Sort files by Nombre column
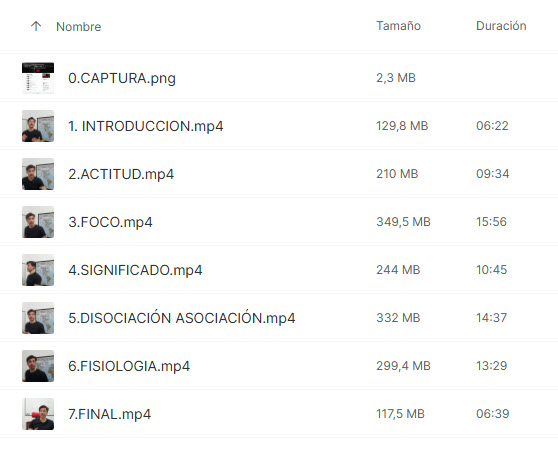The height and width of the screenshot is (463, 558). tap(78, 27)
